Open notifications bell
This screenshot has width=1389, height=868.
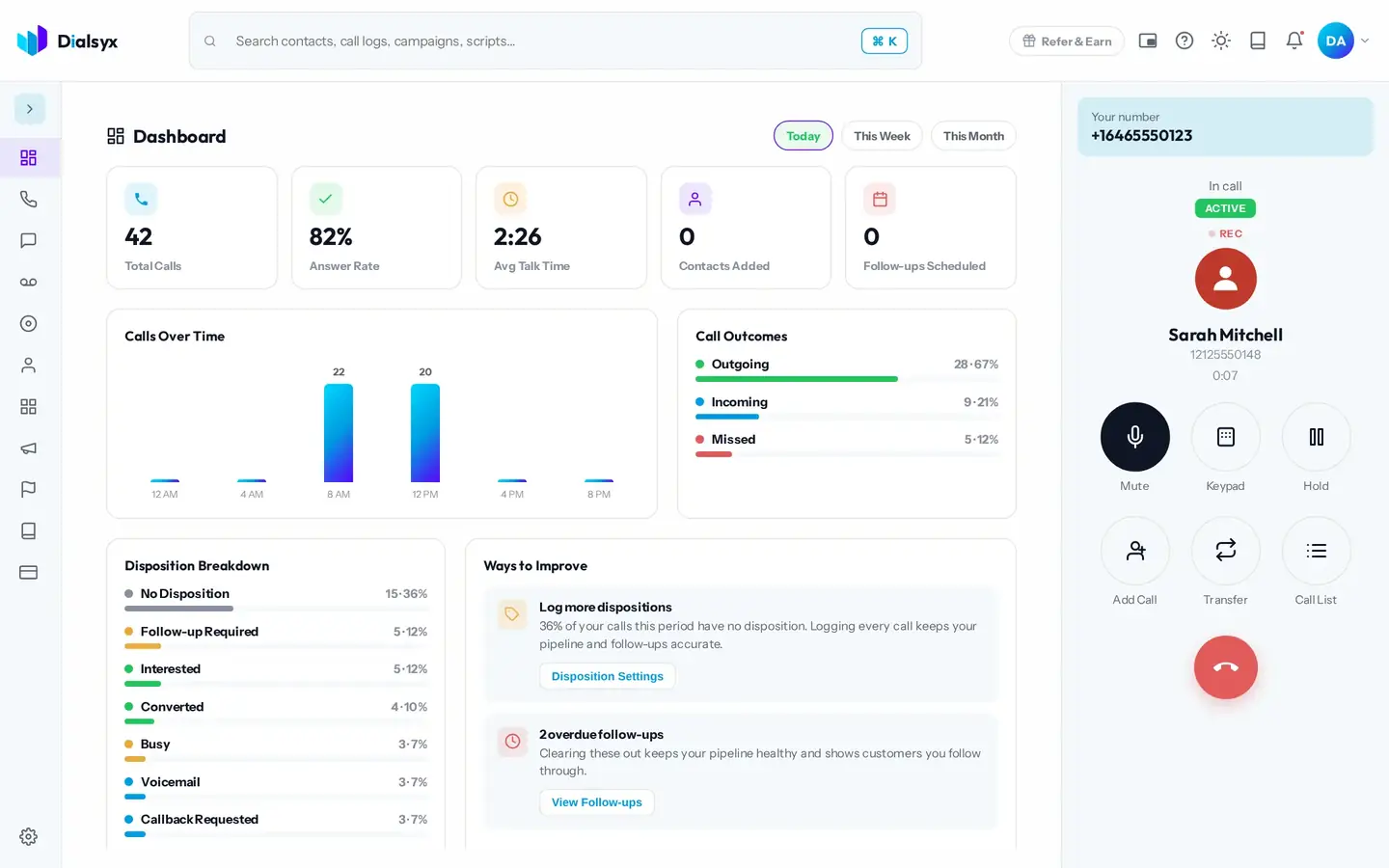(x=1294, y=41)
